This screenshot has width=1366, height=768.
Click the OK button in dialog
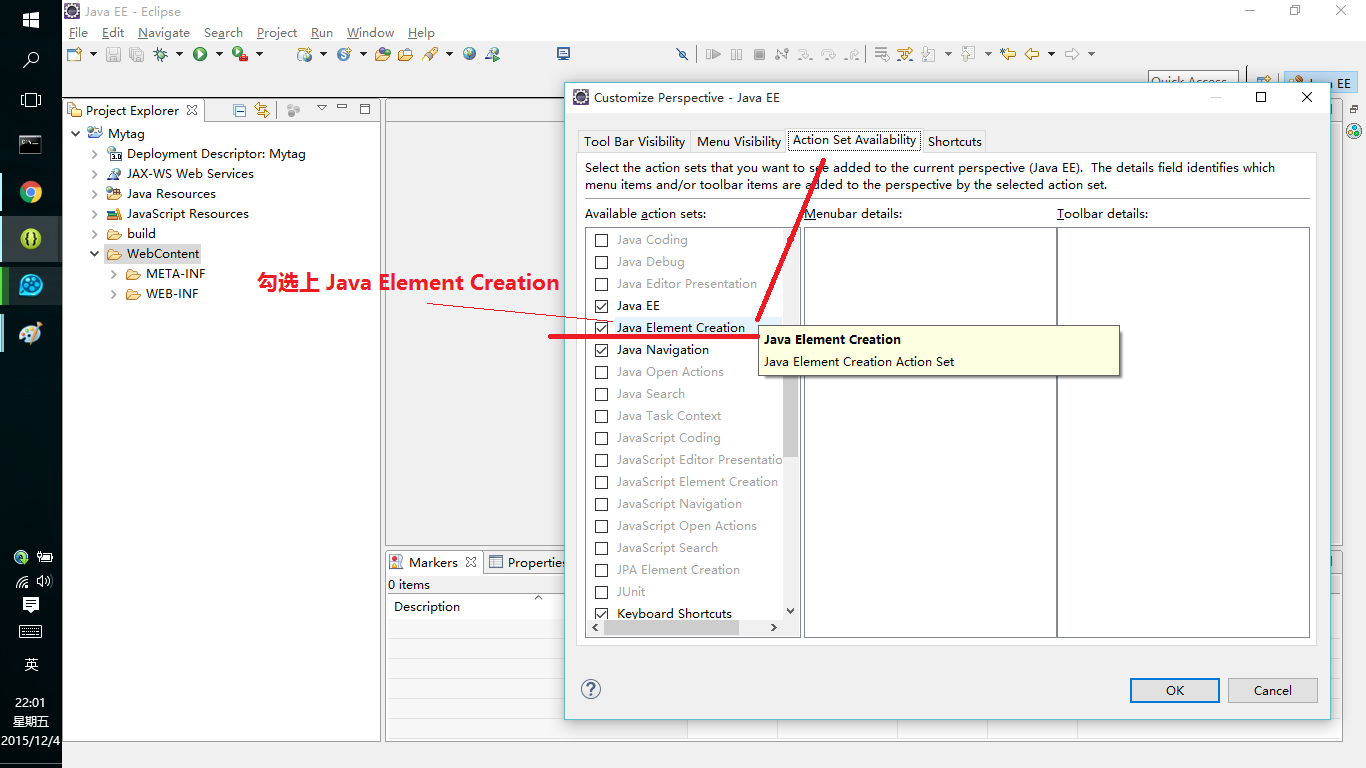click(x=1175, y=690)
